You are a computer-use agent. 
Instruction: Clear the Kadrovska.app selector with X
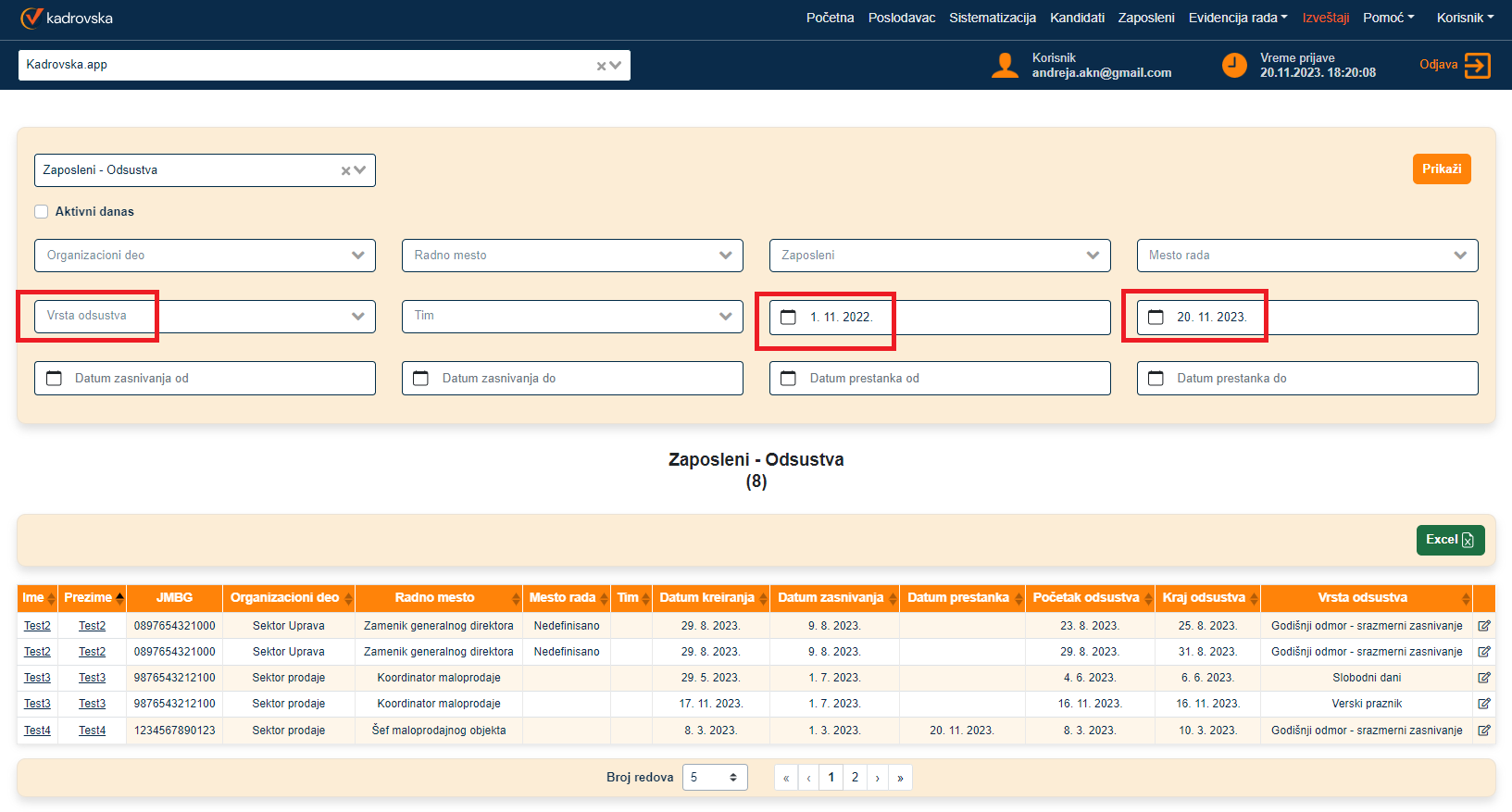coord(601,66)
